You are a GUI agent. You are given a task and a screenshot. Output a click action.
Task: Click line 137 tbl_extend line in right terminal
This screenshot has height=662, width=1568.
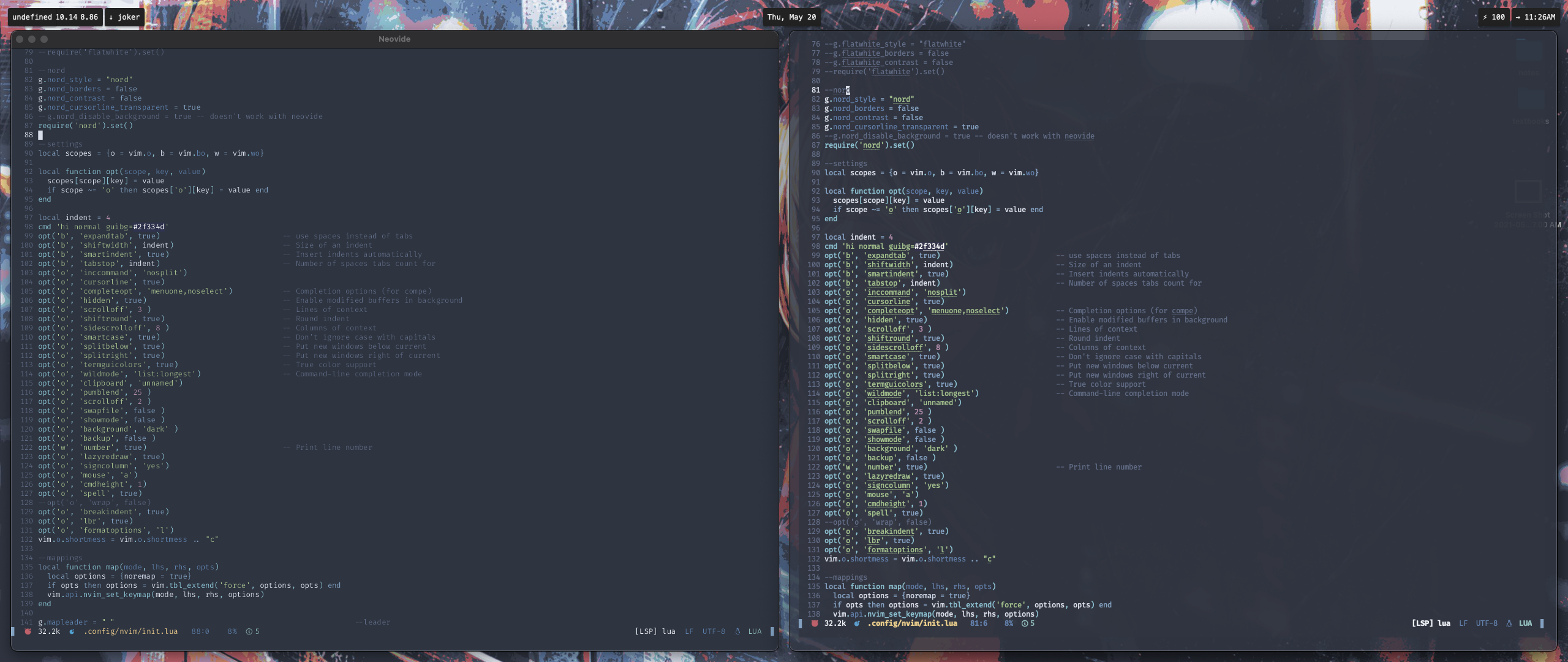tap(972, 605)
